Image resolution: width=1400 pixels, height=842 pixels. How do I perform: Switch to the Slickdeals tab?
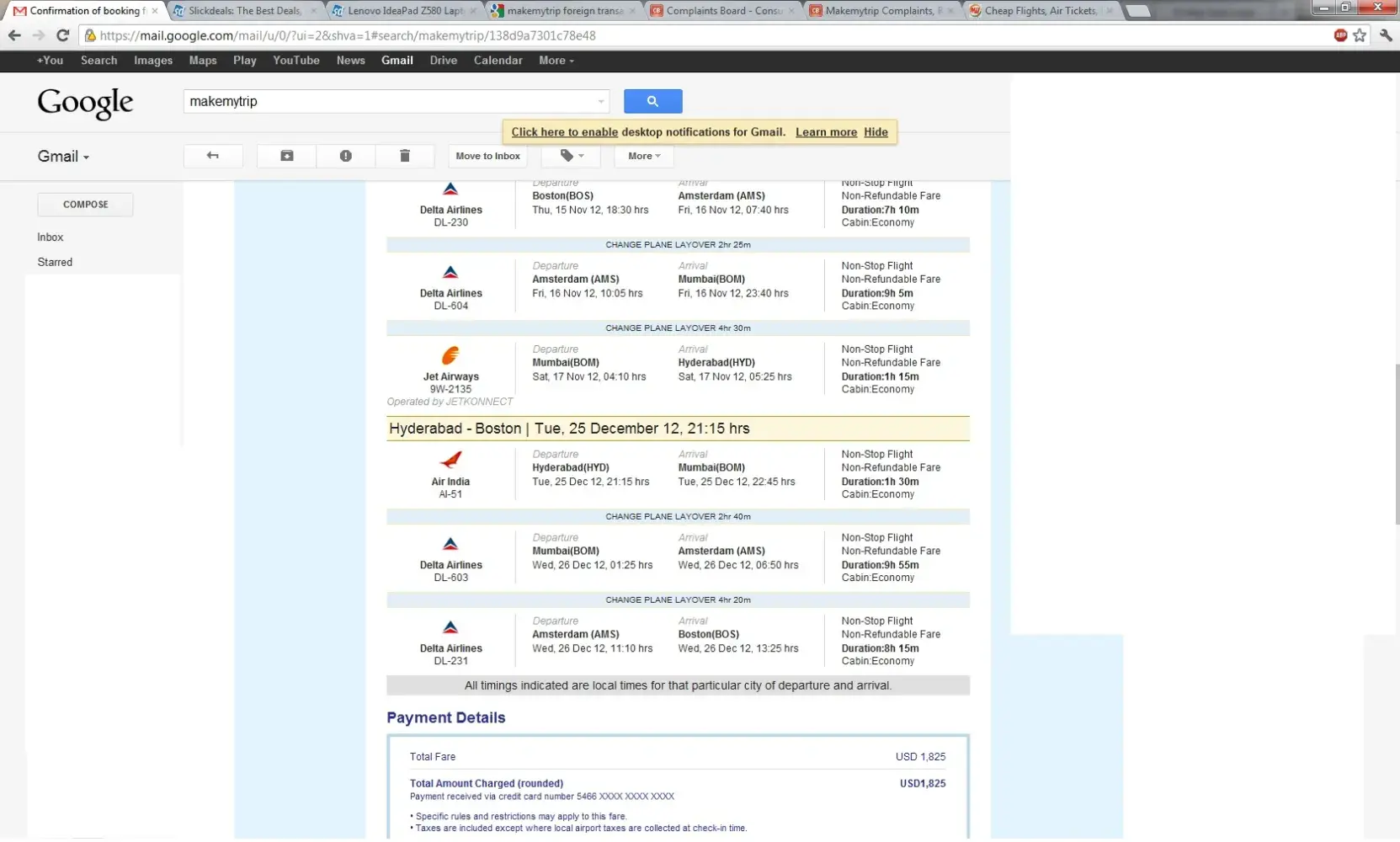pos(244,11)
